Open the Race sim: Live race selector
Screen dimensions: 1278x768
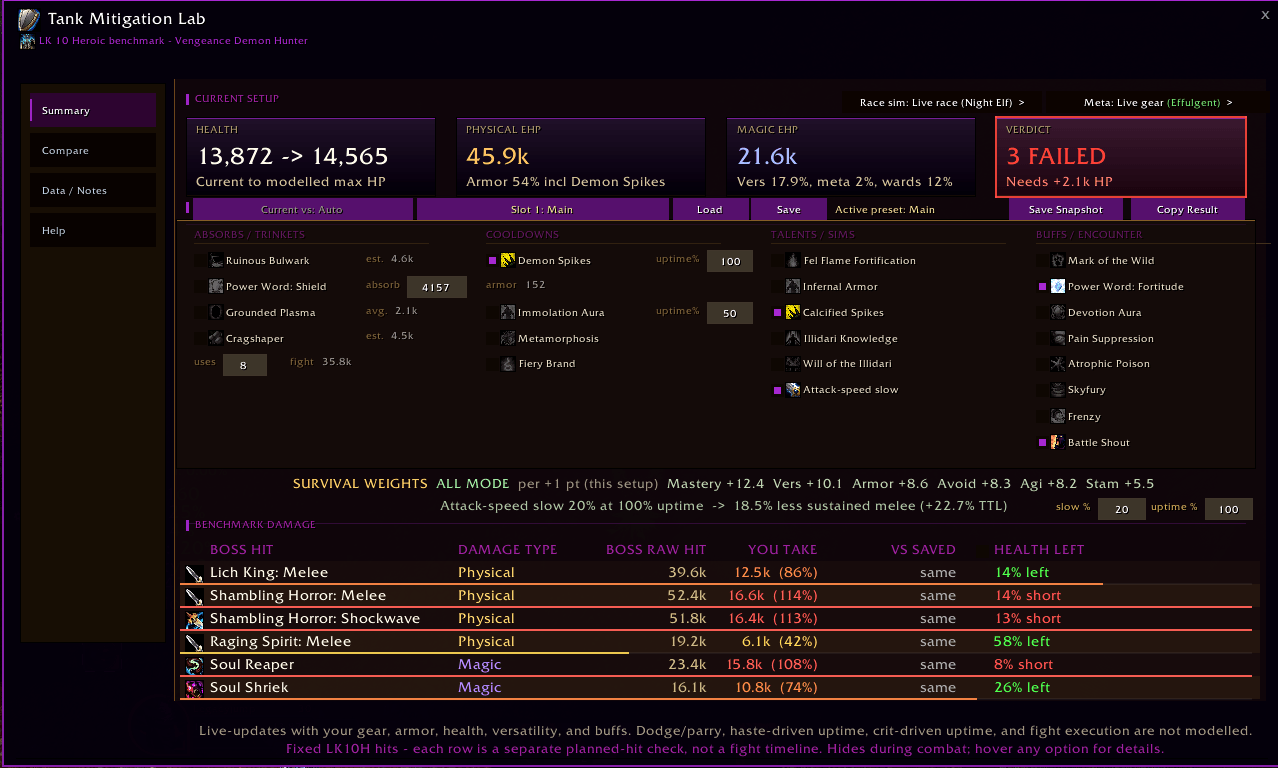pos(942,102)
